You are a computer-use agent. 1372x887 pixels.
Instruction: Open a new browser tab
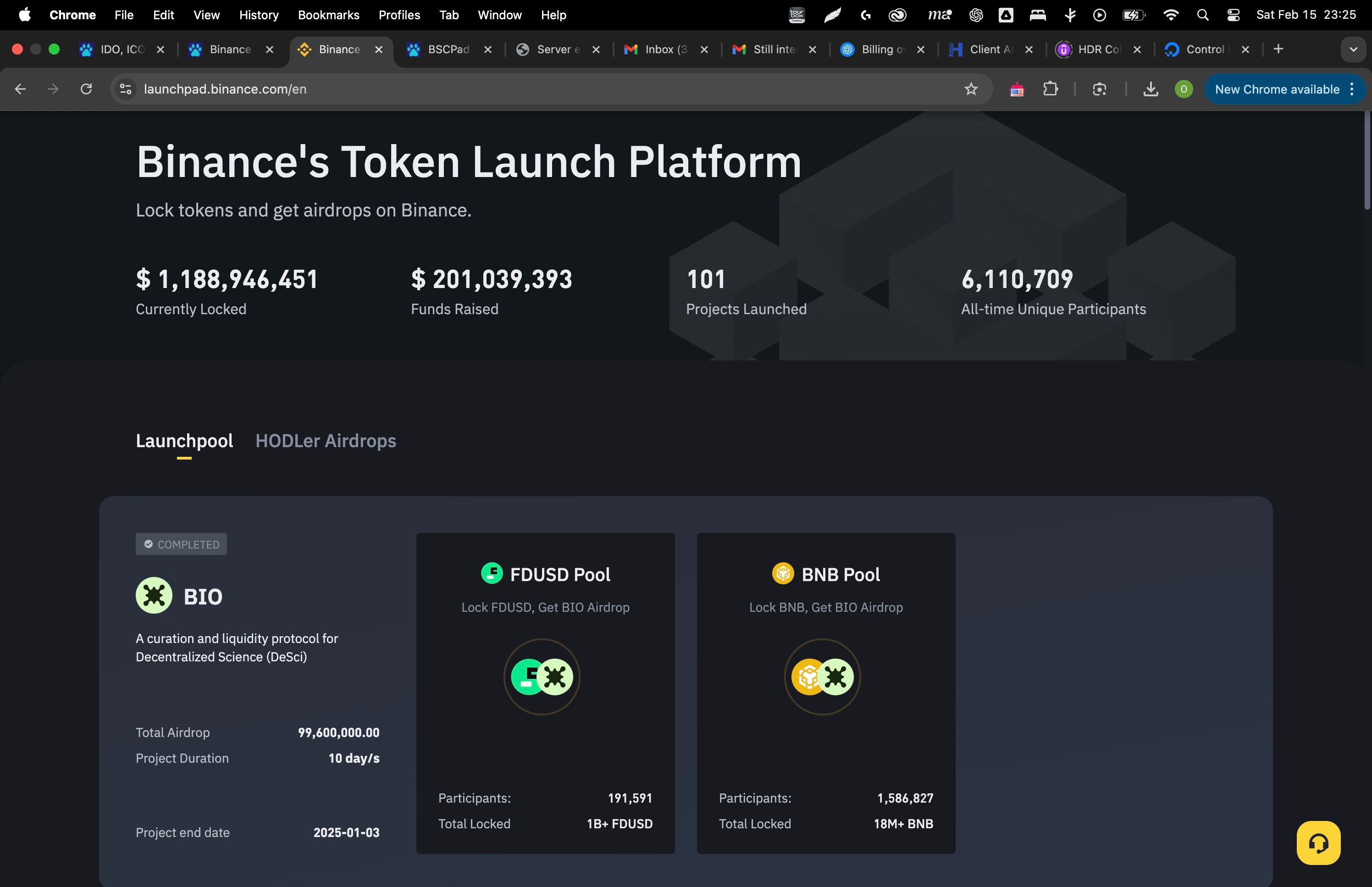[x=1278, y=49]
